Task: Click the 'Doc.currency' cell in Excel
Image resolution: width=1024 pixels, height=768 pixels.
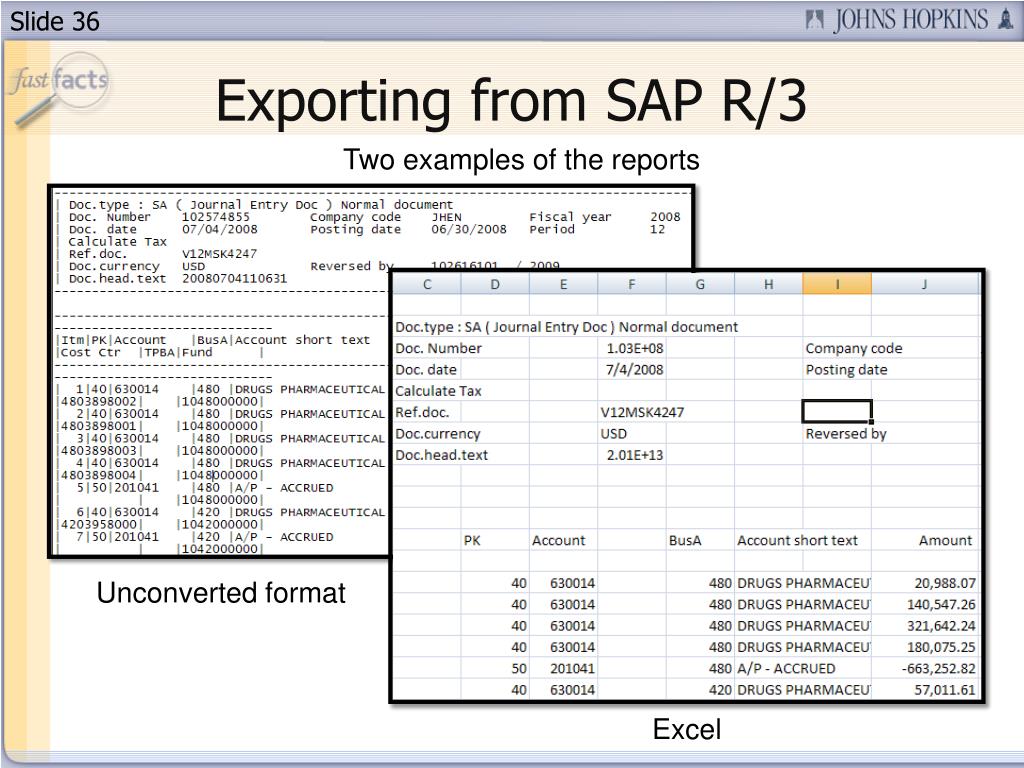Action: [438, 434]
